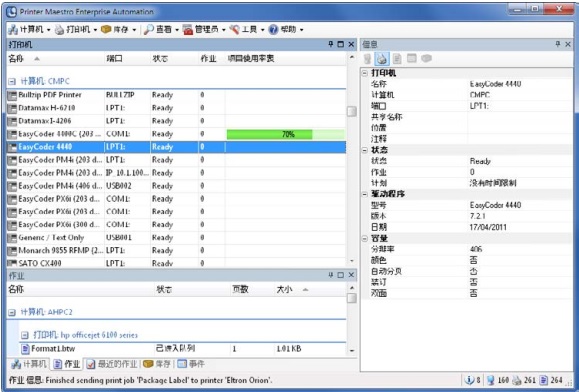
Task: Select EasyCoder PM4i on USB002 port
Action: click(176, 186)
